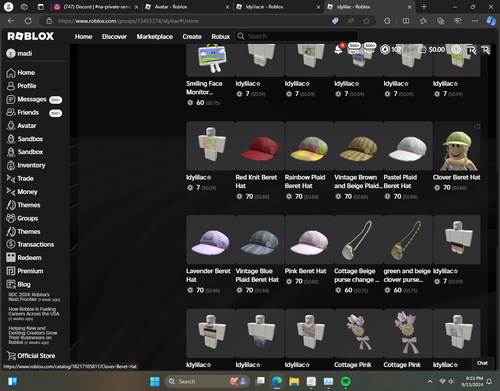Image resolution: width=500 pixels, height=391 pixels.
Task: Add this page to favorites star
Action: point(366,21)
